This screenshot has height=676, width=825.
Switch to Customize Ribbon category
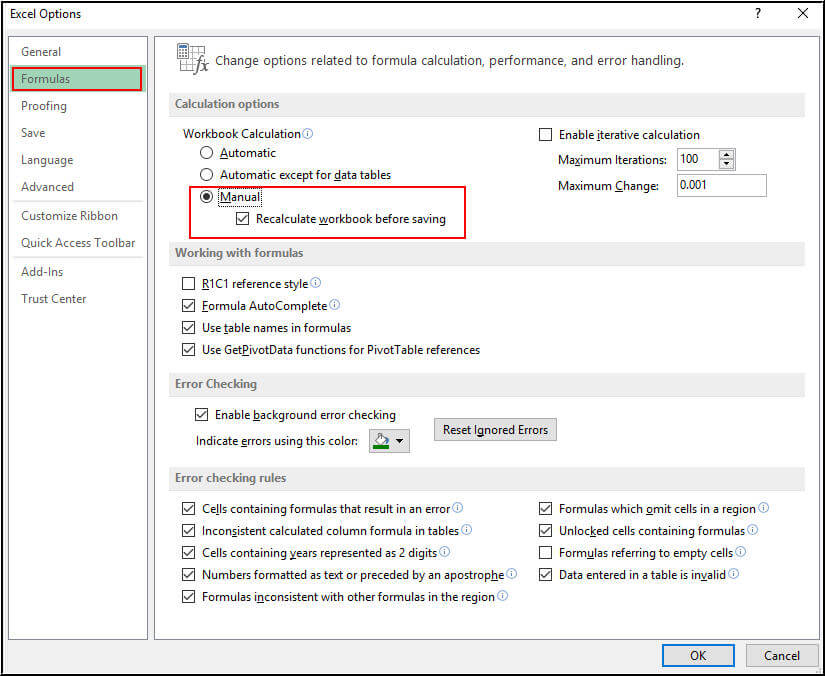[x=69, y=216]
